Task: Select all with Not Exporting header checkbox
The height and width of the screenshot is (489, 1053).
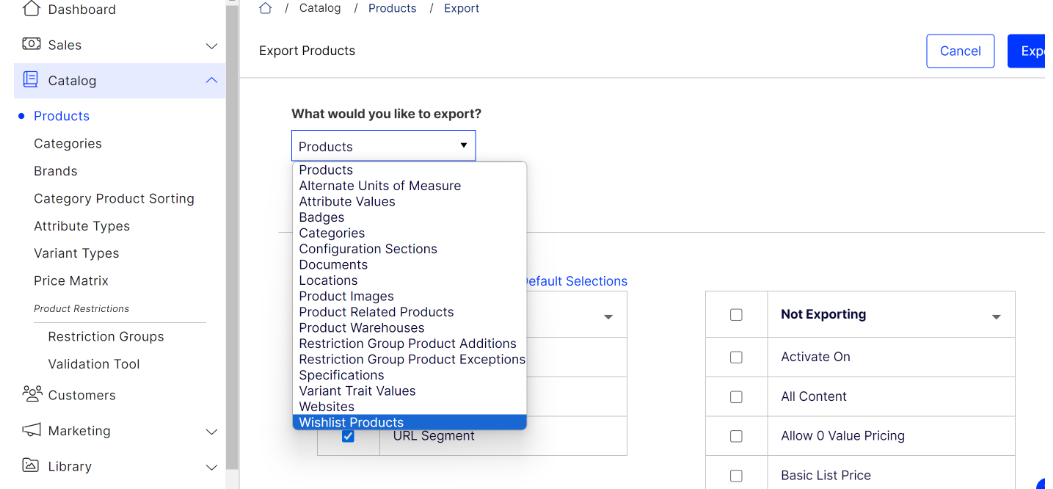Action: 736,314
